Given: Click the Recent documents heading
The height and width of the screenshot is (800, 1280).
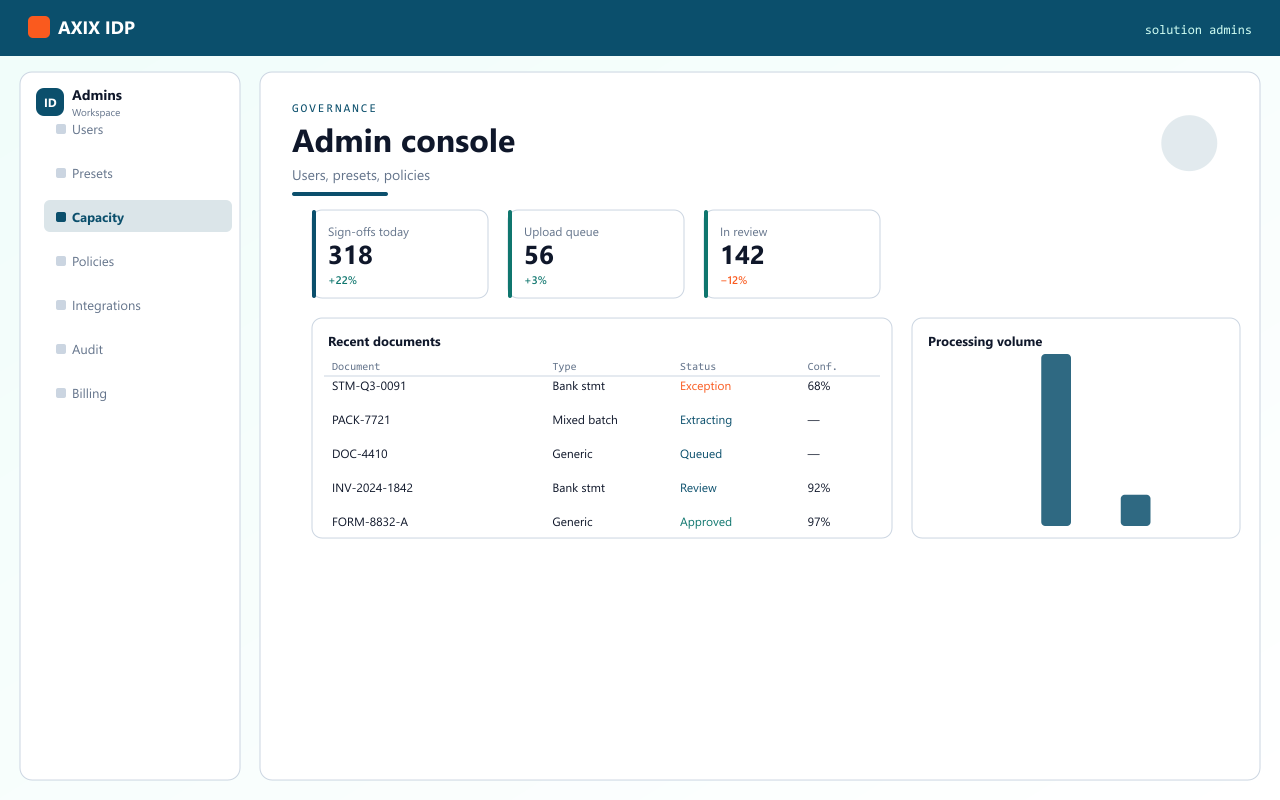Looking at the screenshot, I should click(x=384, y=342).
